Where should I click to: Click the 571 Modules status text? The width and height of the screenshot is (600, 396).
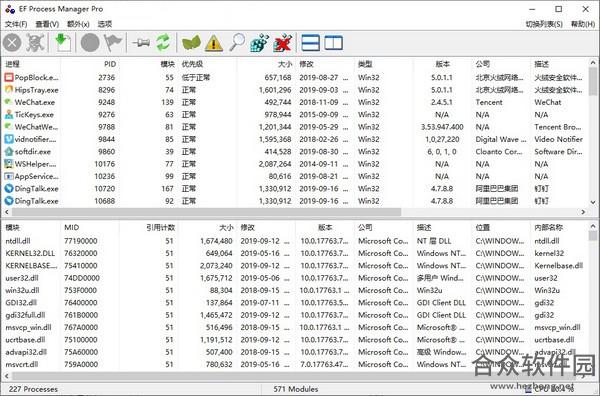(296, 389)
